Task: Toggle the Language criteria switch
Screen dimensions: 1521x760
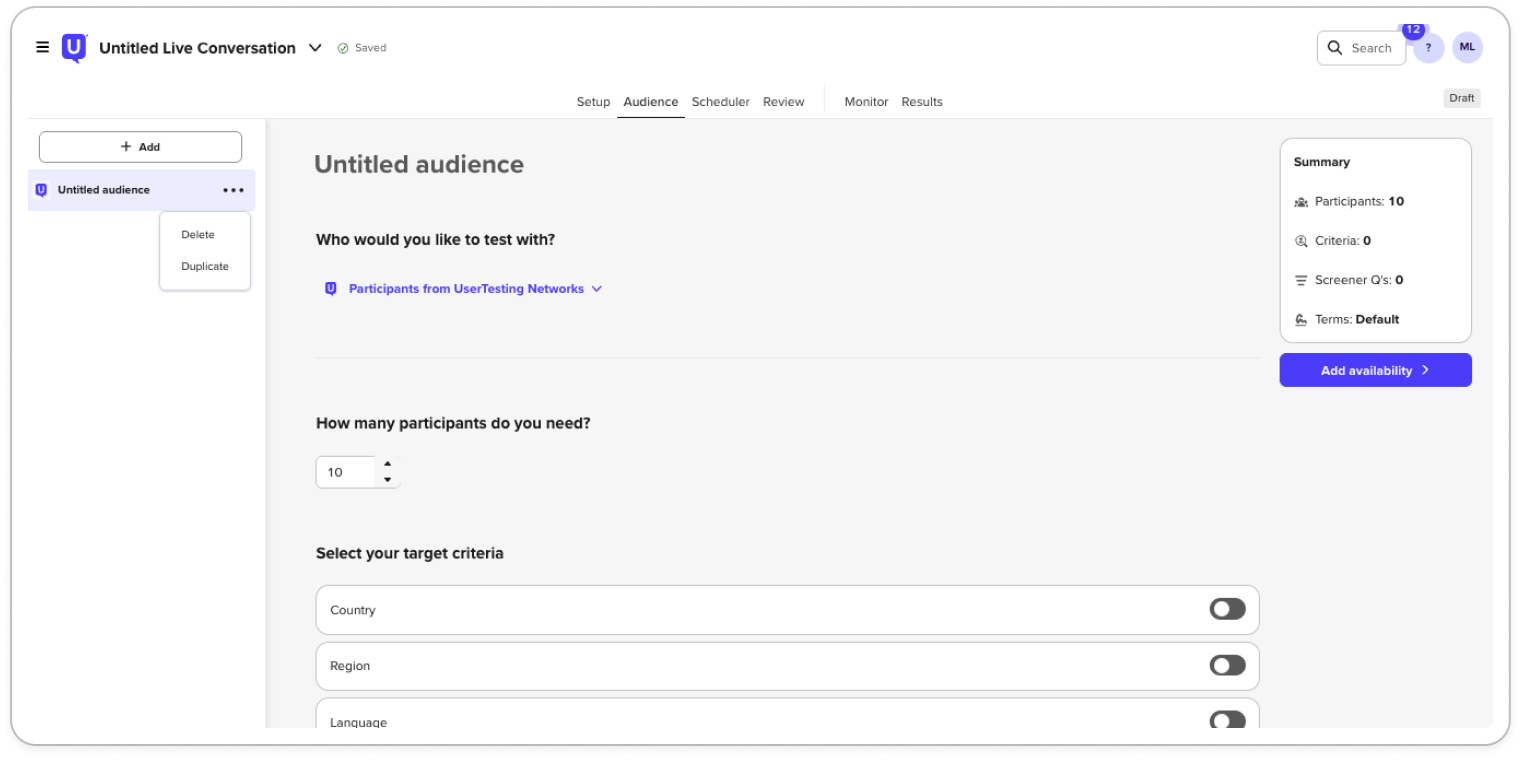Action: point(1227,720)
